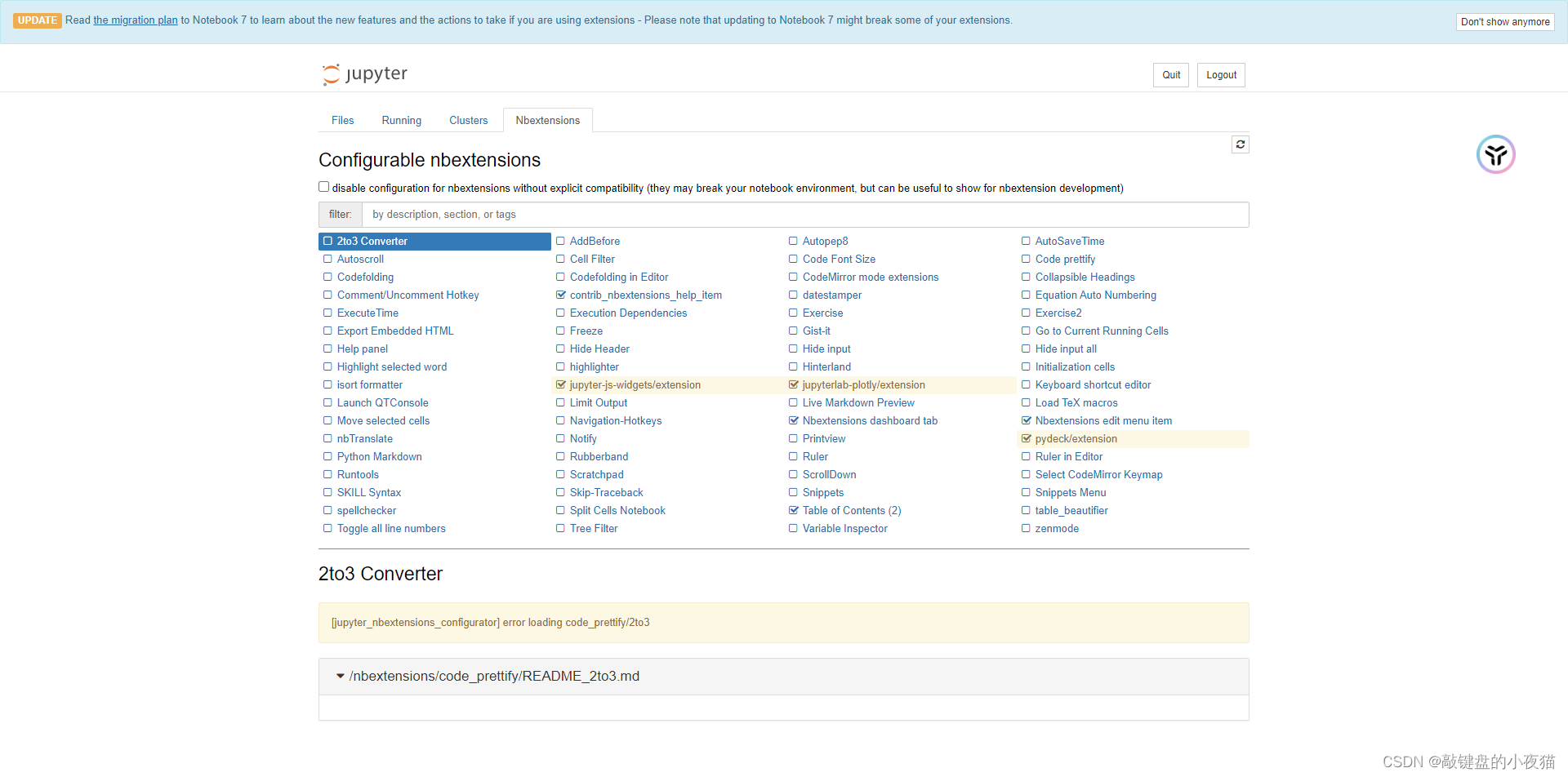Image resolution: width=1568 pixels, height=777 pixels.
Task: Select Live Markdown Preview extension
Action: point(858,402)
